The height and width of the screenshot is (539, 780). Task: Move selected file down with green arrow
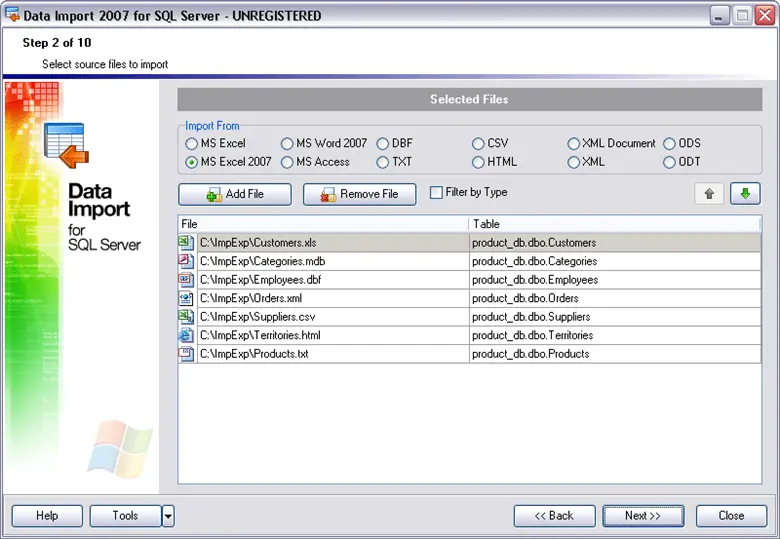[x=745, y=194]
